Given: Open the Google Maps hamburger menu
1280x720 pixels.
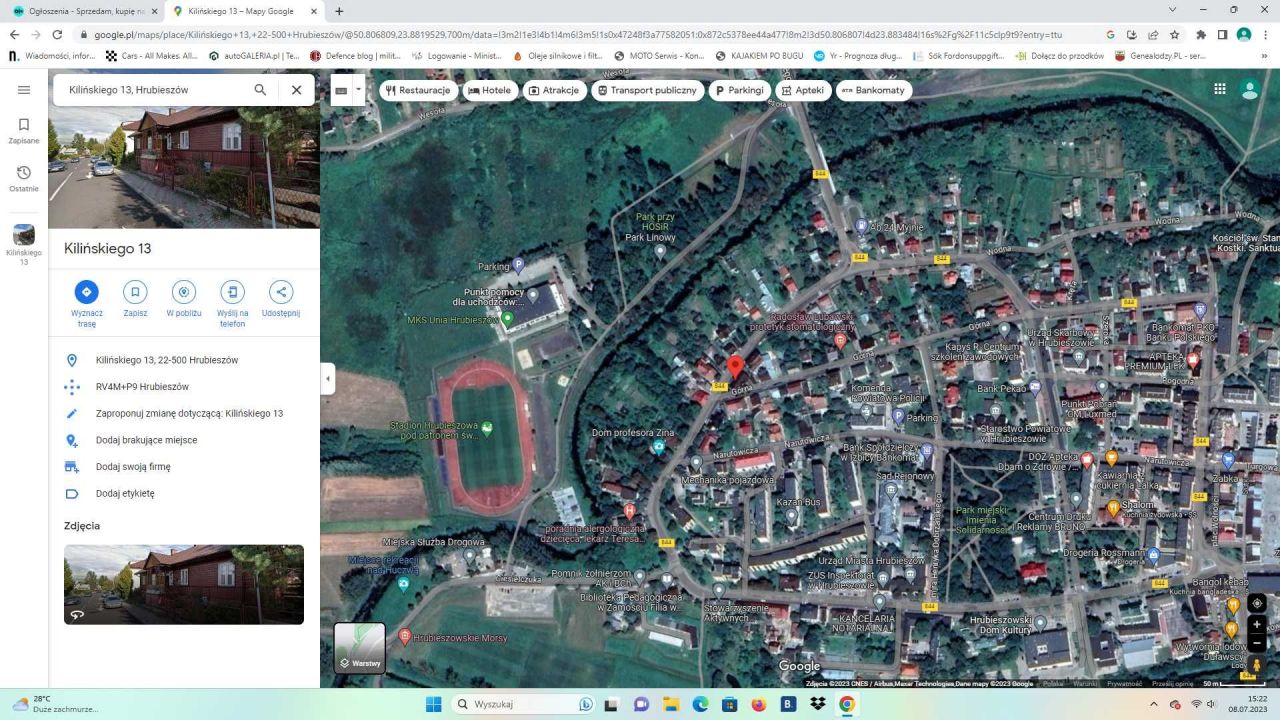Looking at the screenshot, I should [24, 89].
